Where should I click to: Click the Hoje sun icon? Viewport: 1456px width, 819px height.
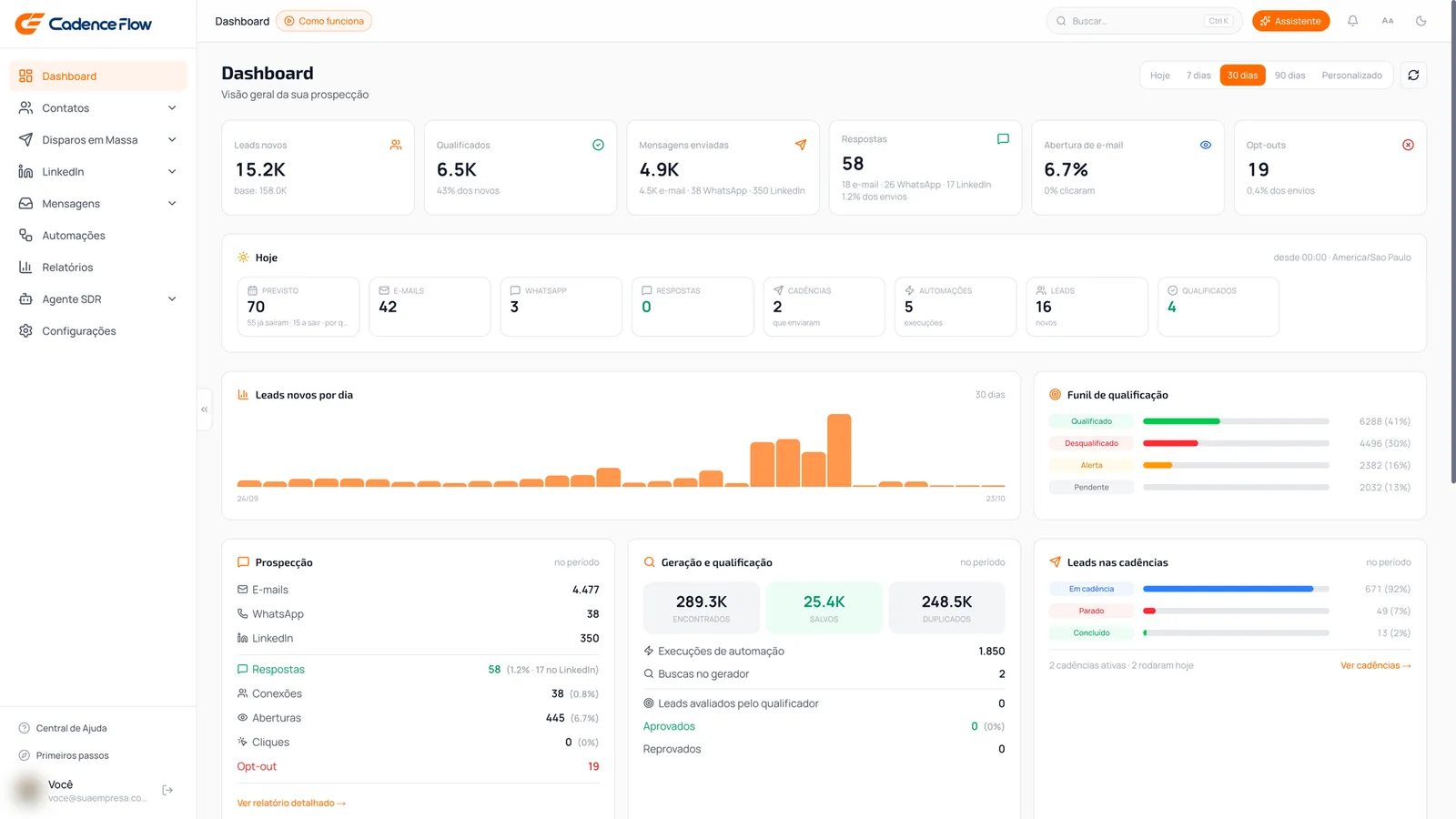[x=243, y=258]
